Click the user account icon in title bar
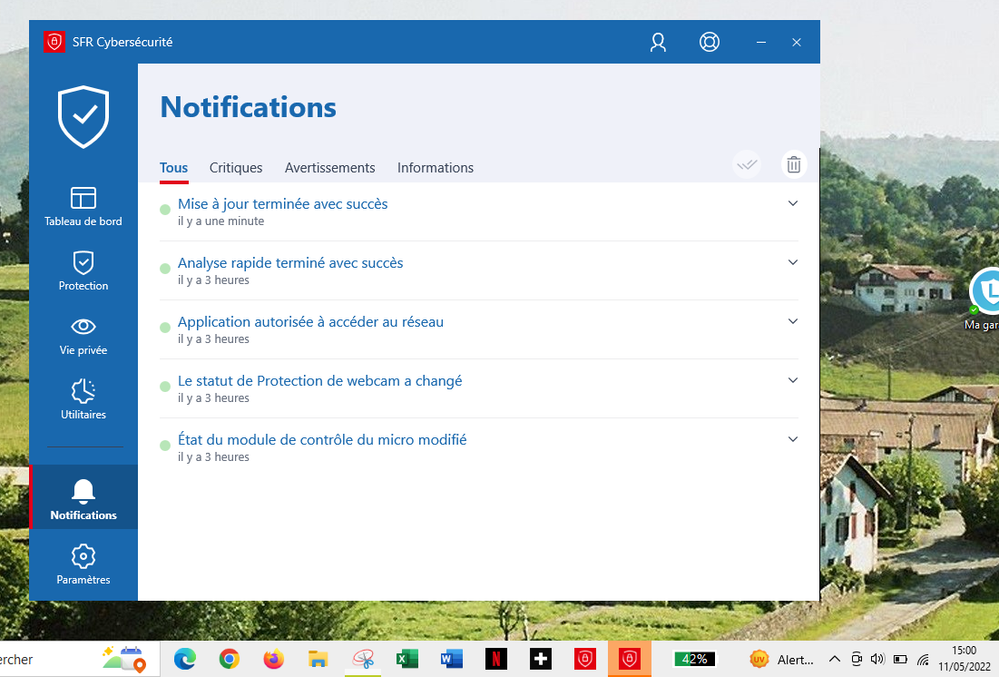This screenshot has width=999, height=677. (658, 42)
